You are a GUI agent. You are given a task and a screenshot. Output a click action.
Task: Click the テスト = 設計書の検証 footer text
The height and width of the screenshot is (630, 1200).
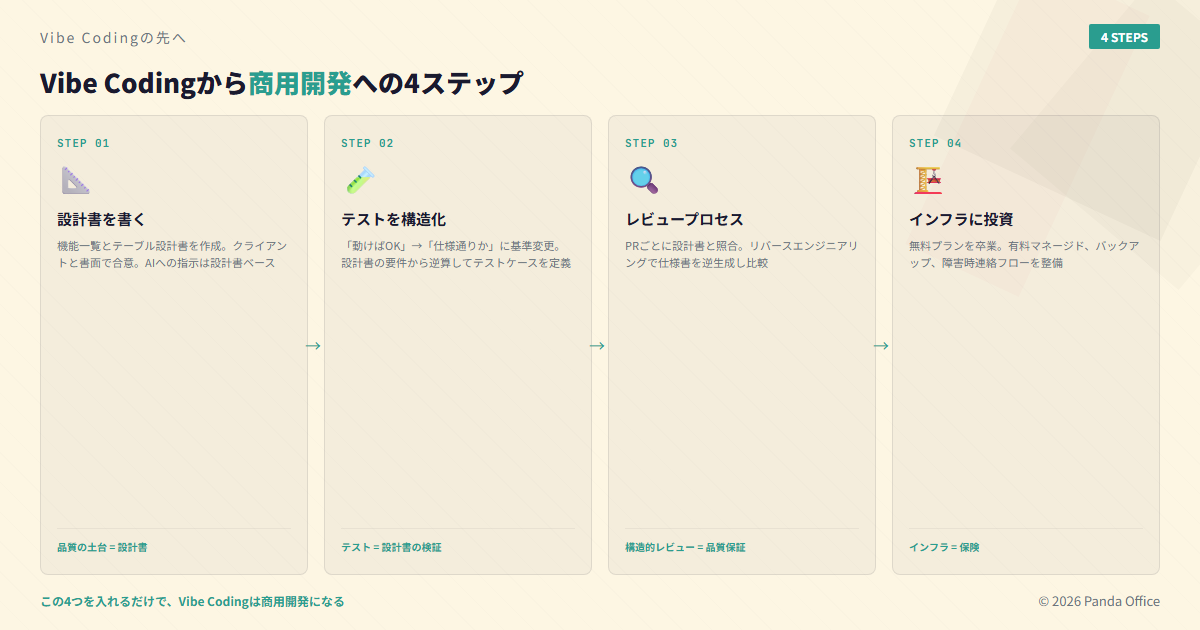coord(391,547)
